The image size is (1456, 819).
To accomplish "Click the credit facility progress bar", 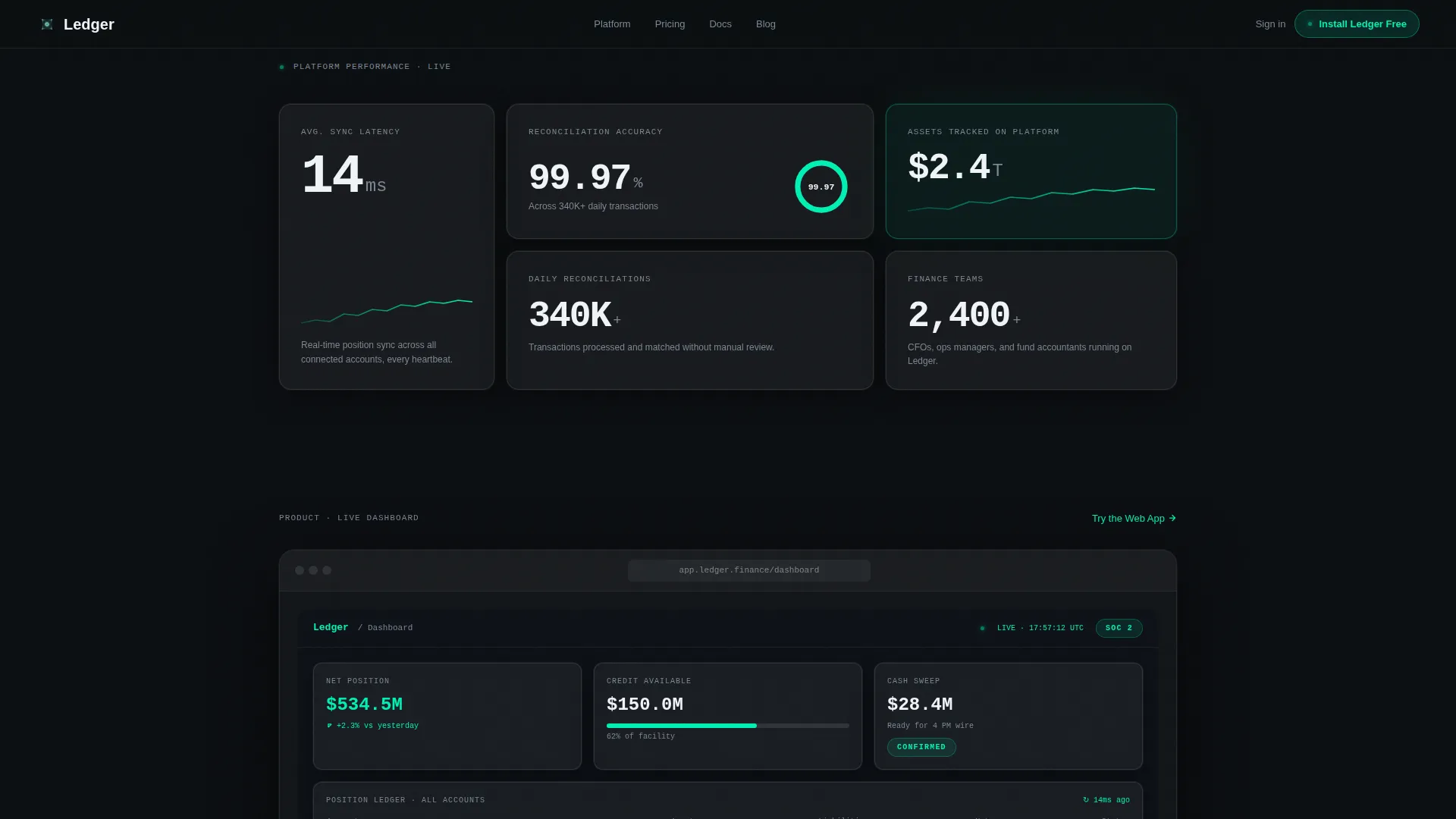I will coord(728,726).
